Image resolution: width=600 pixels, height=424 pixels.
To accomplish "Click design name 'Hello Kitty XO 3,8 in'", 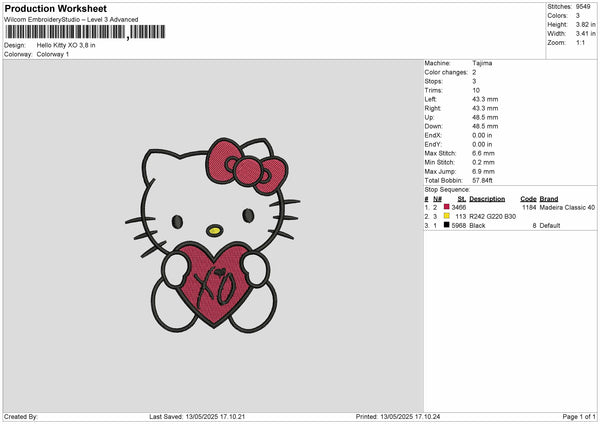I will click(x=66, y=45).
